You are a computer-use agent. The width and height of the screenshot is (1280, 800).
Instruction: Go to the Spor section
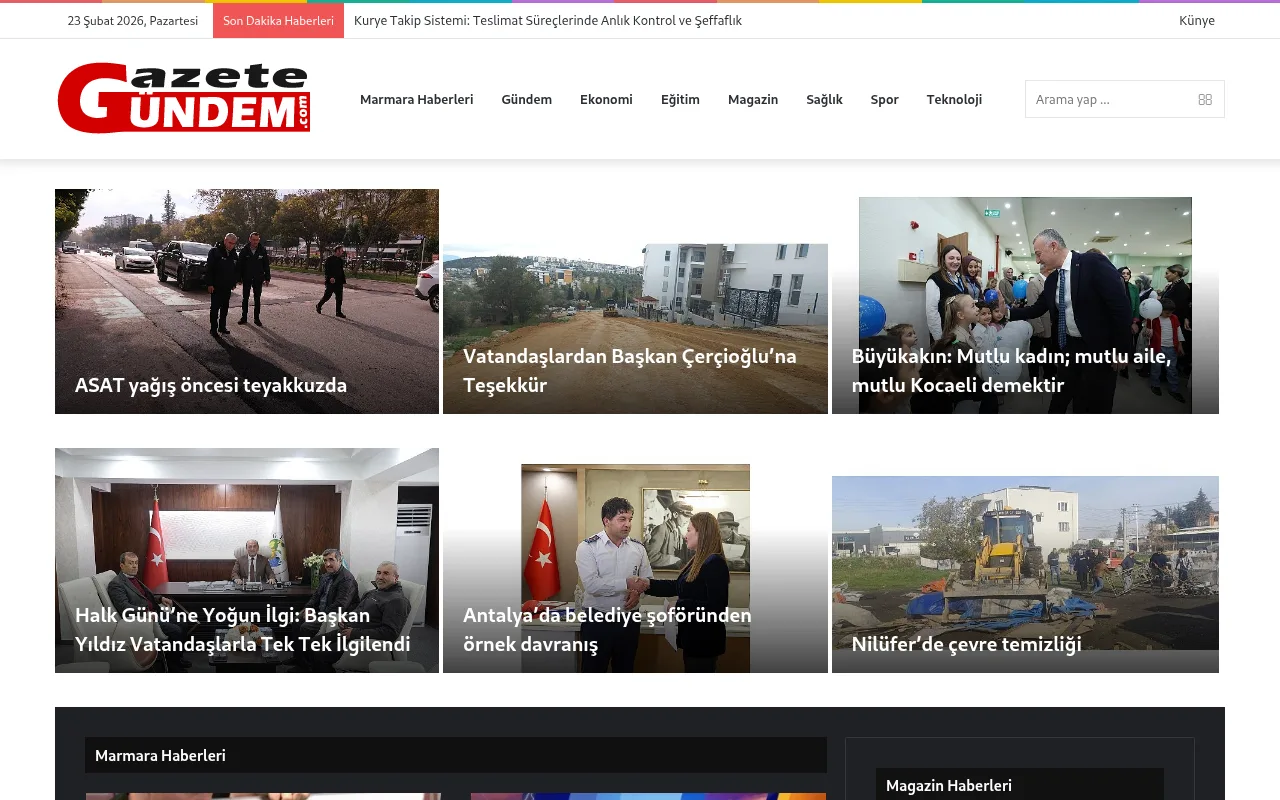tap(884, 99)
